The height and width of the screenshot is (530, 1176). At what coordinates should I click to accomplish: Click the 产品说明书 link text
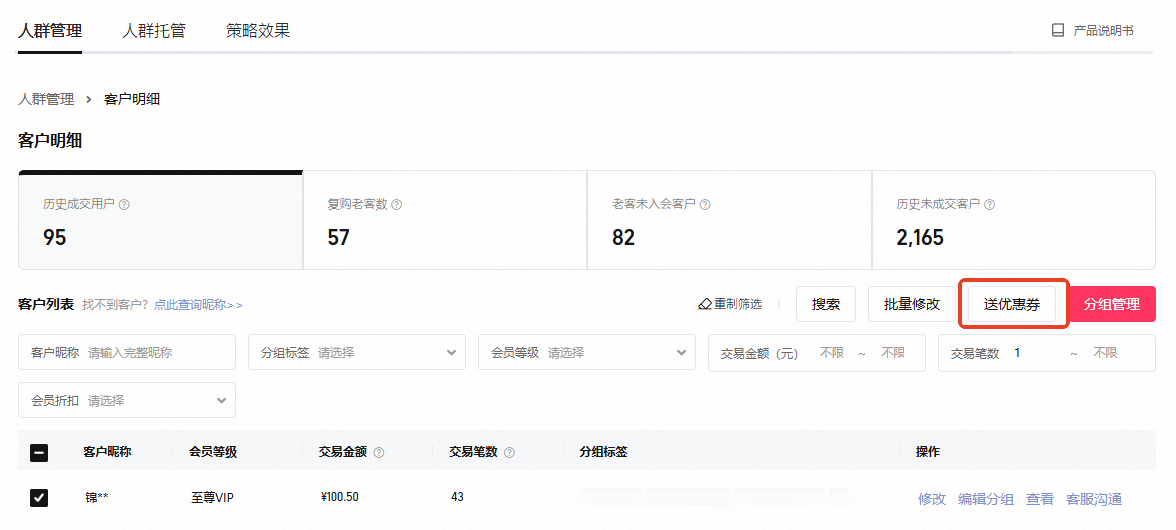click(x=1103, y=31)
